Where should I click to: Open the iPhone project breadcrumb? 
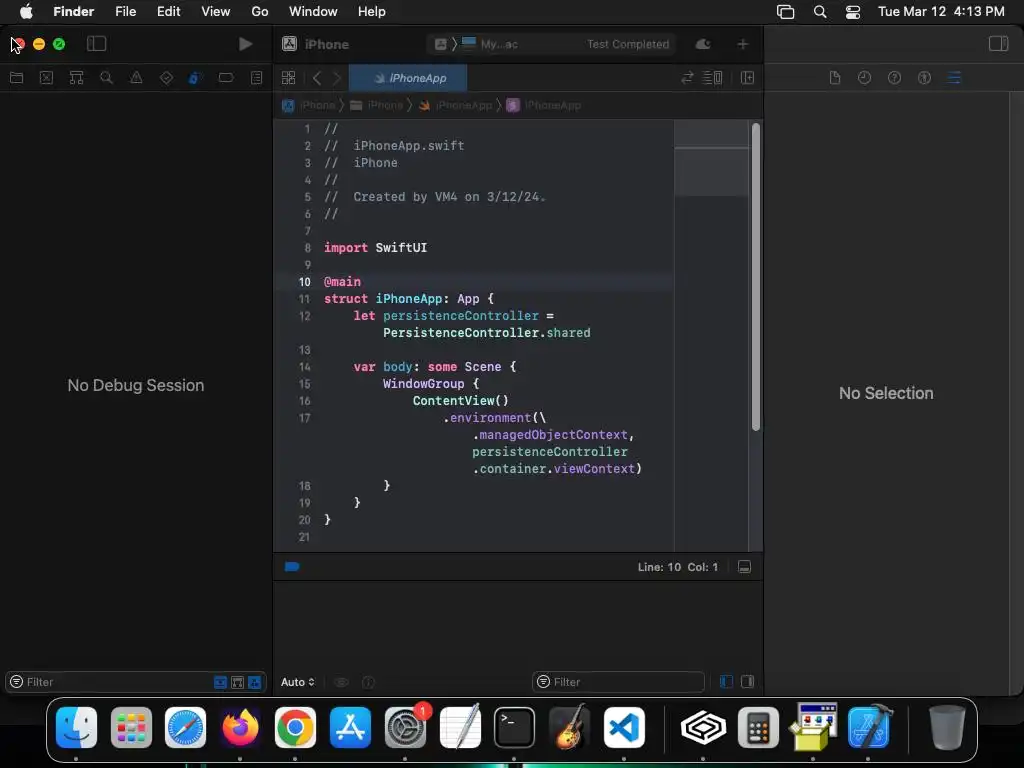(309, 105)
